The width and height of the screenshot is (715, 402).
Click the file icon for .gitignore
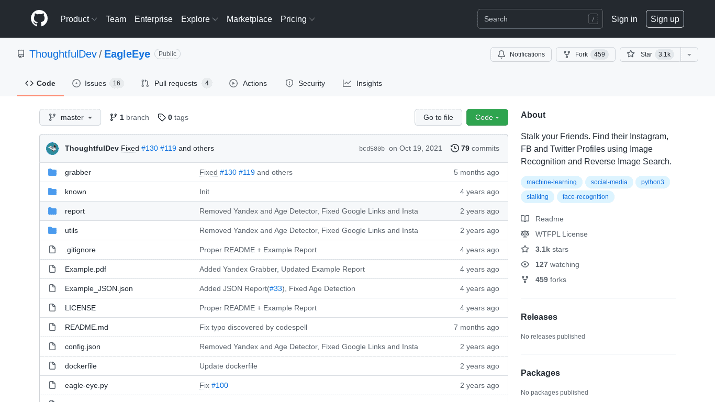click(x=52, y=249)
